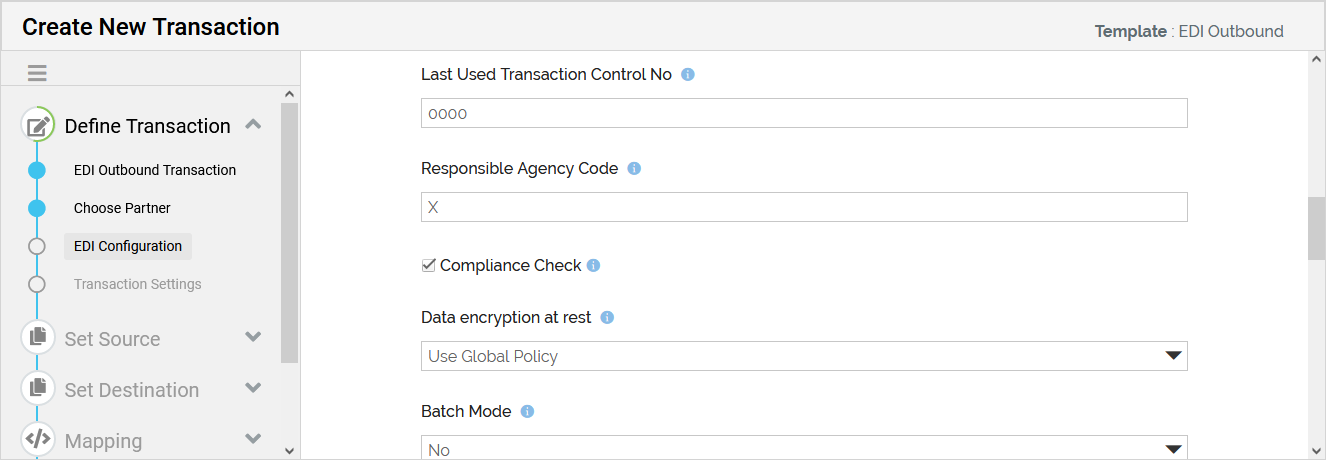Click info icon next to Compliance Check

pyautogui.click(x=593, y=265)
